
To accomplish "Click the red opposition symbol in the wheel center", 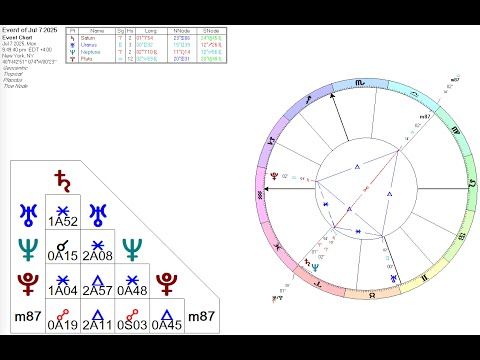I will pyautogui.click(x=366, y=189).
